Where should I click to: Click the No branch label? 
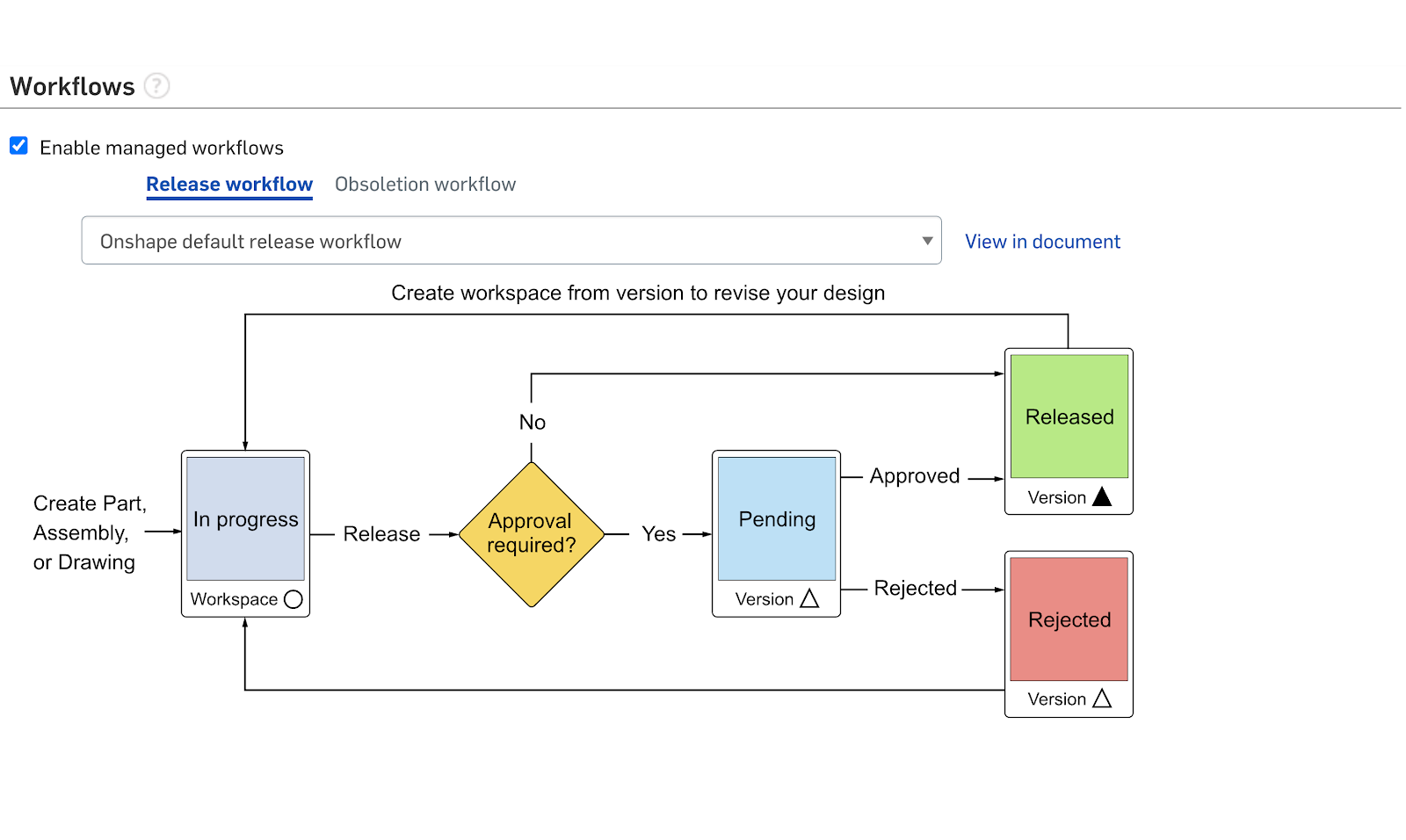(532, 423)
